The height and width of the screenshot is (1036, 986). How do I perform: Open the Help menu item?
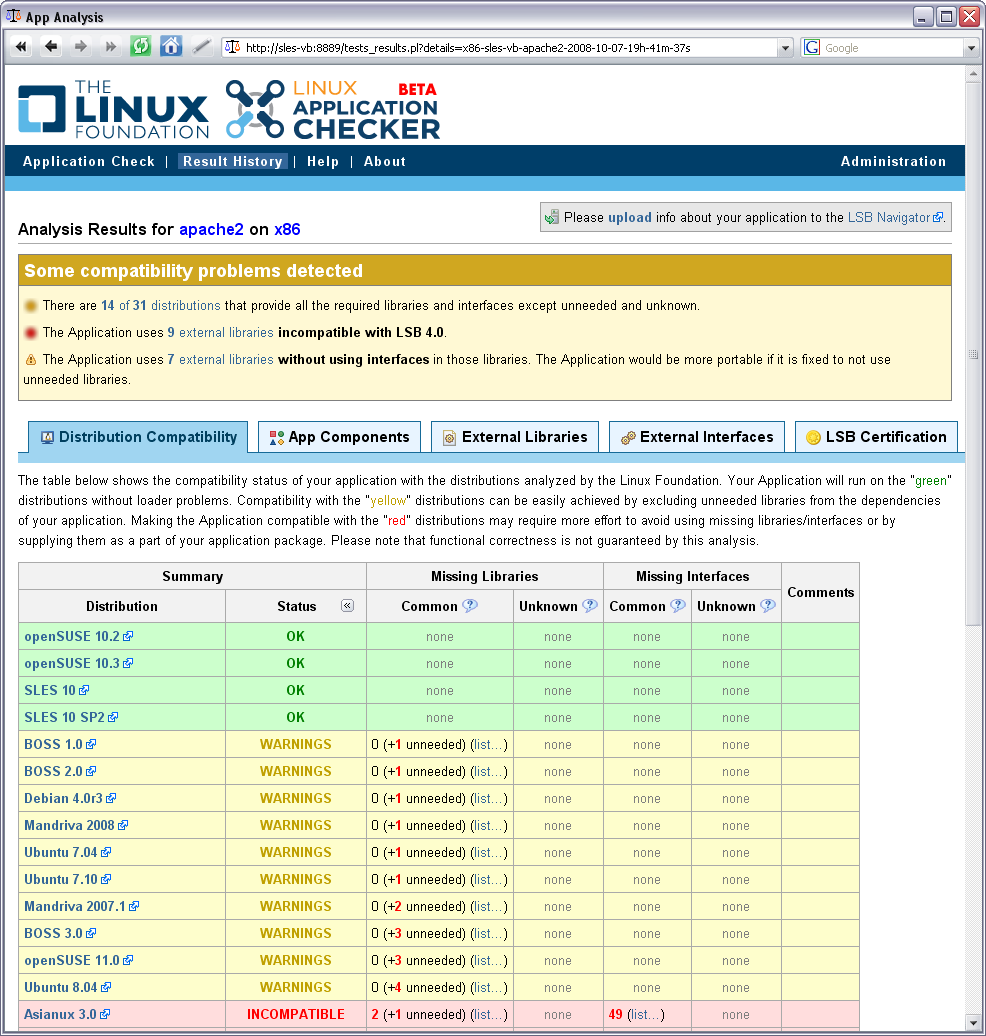(322, 161)
